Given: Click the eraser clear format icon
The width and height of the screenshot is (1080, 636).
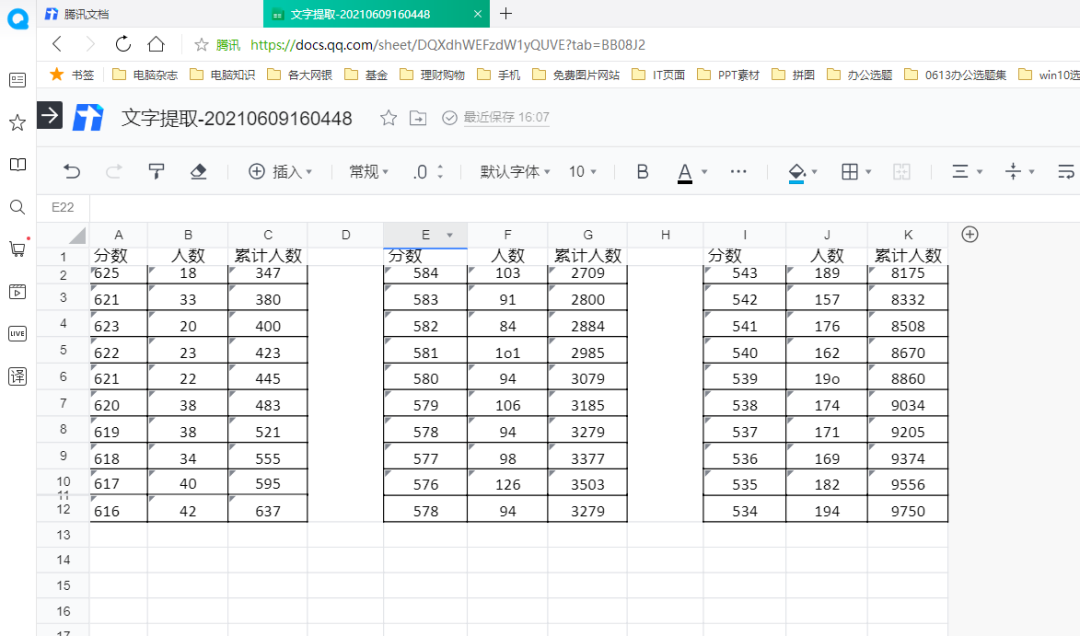Looking at the screenshot, I should (198, 172).
